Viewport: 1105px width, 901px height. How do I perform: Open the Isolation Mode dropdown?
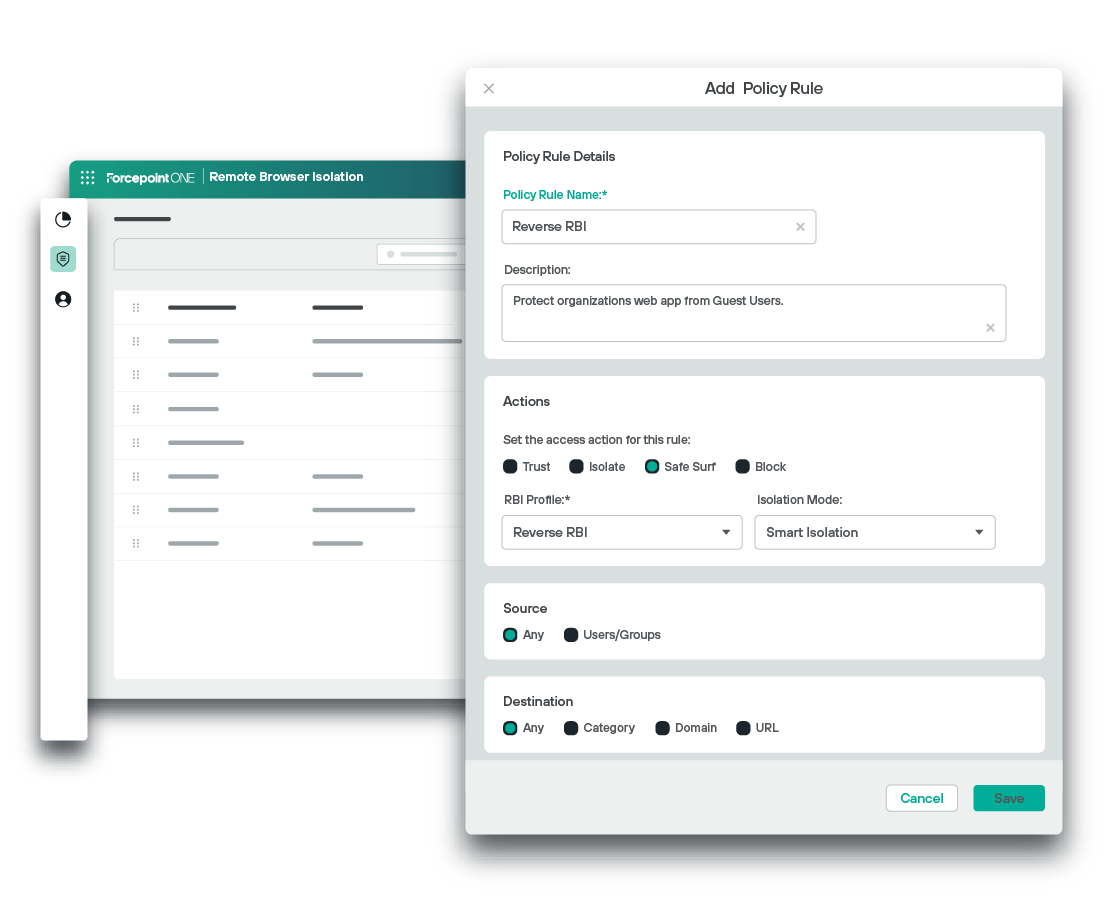(x=875, y=533)
